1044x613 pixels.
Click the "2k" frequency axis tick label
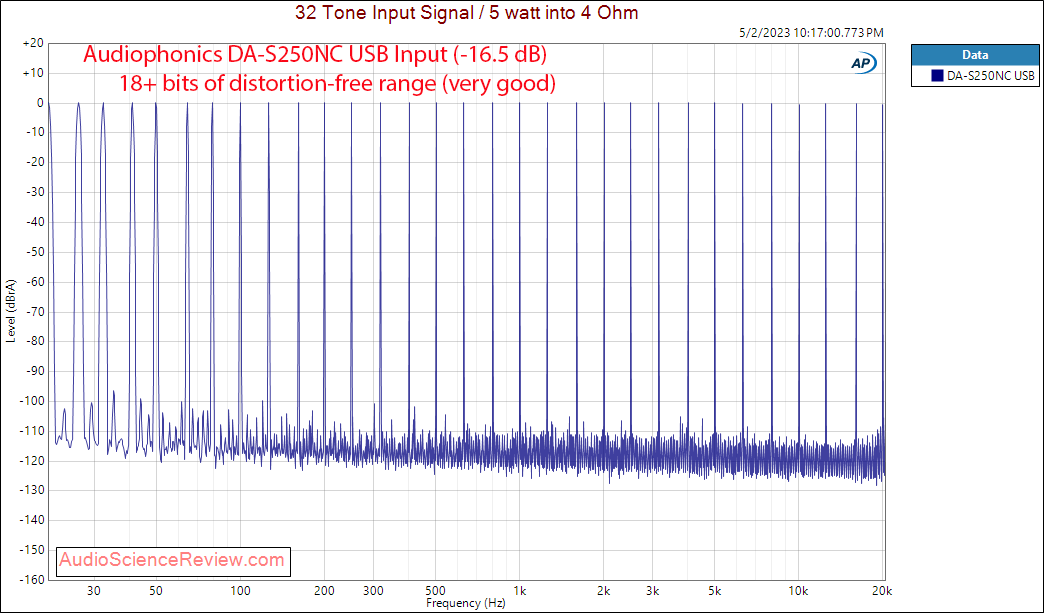pyautogui.click(x=603, y=590)
